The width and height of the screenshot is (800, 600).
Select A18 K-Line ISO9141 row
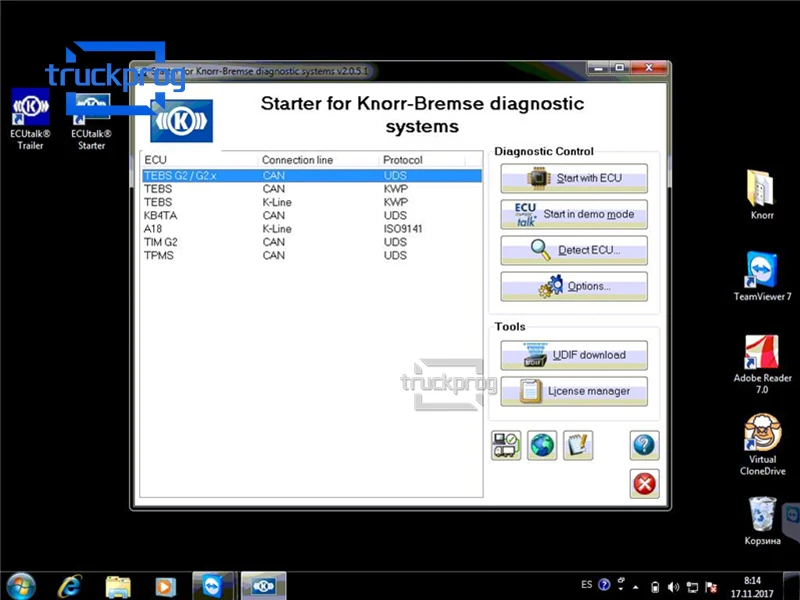pos(312,229)
